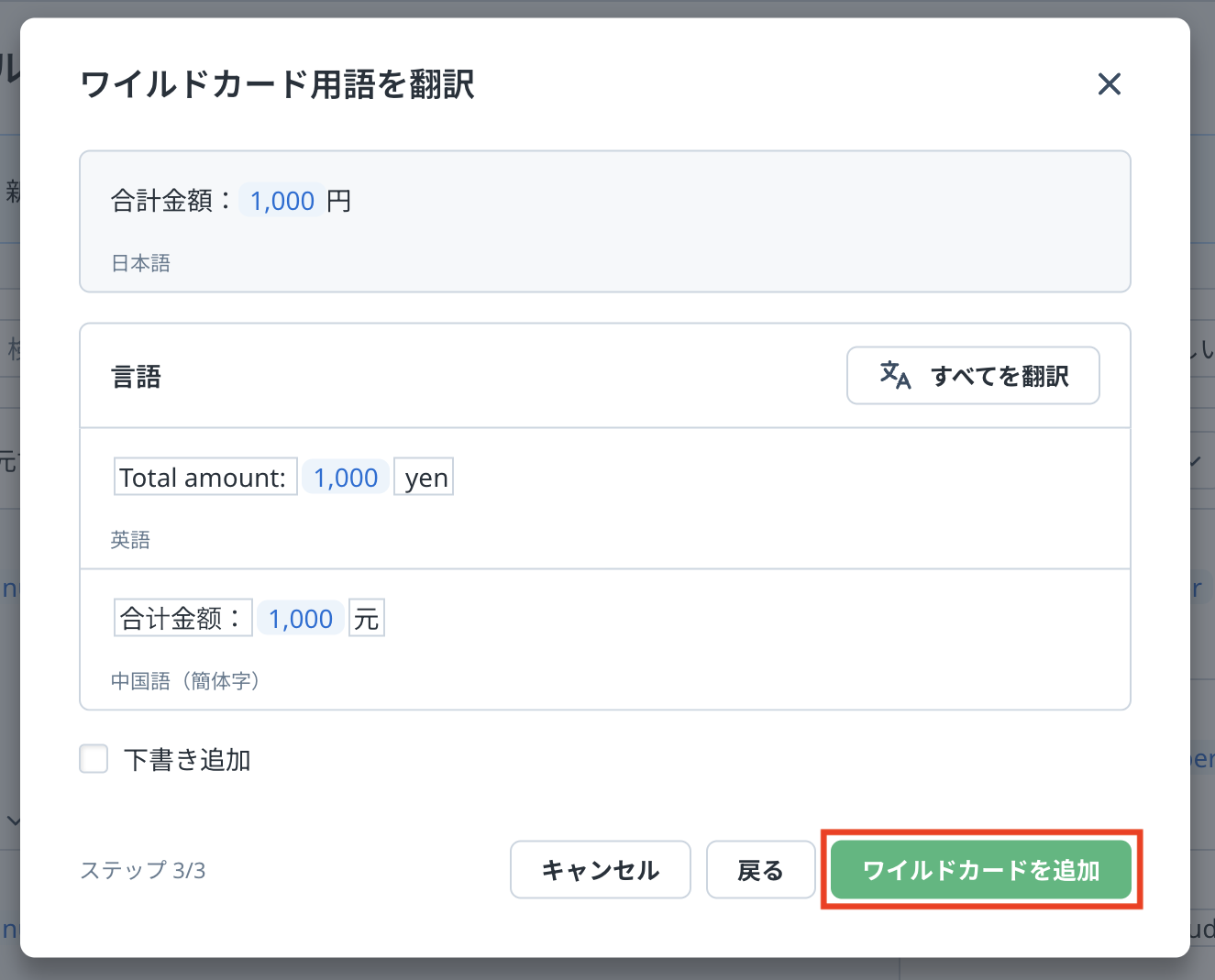Click the 'yen' text field
This screenshot has width=1215, height=980.
coord(424,477)
